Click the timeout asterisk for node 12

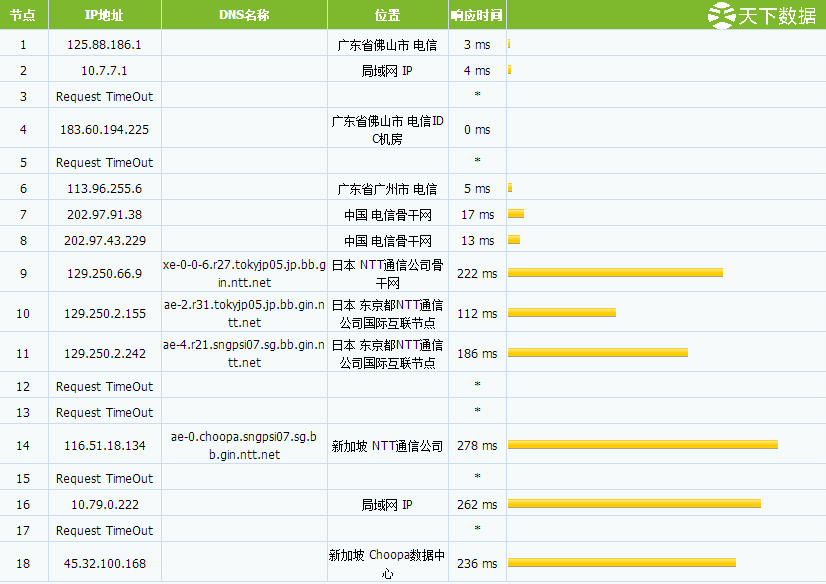pyautogui.click(x=477, y=386)
